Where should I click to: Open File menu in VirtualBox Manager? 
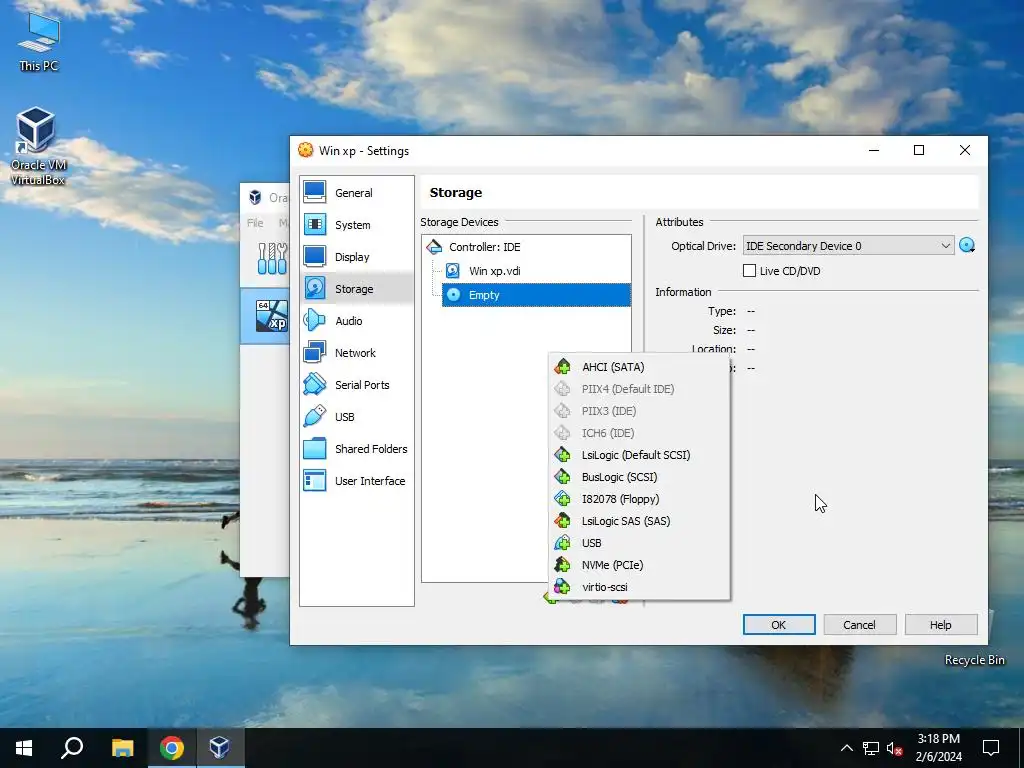(255, 223)
